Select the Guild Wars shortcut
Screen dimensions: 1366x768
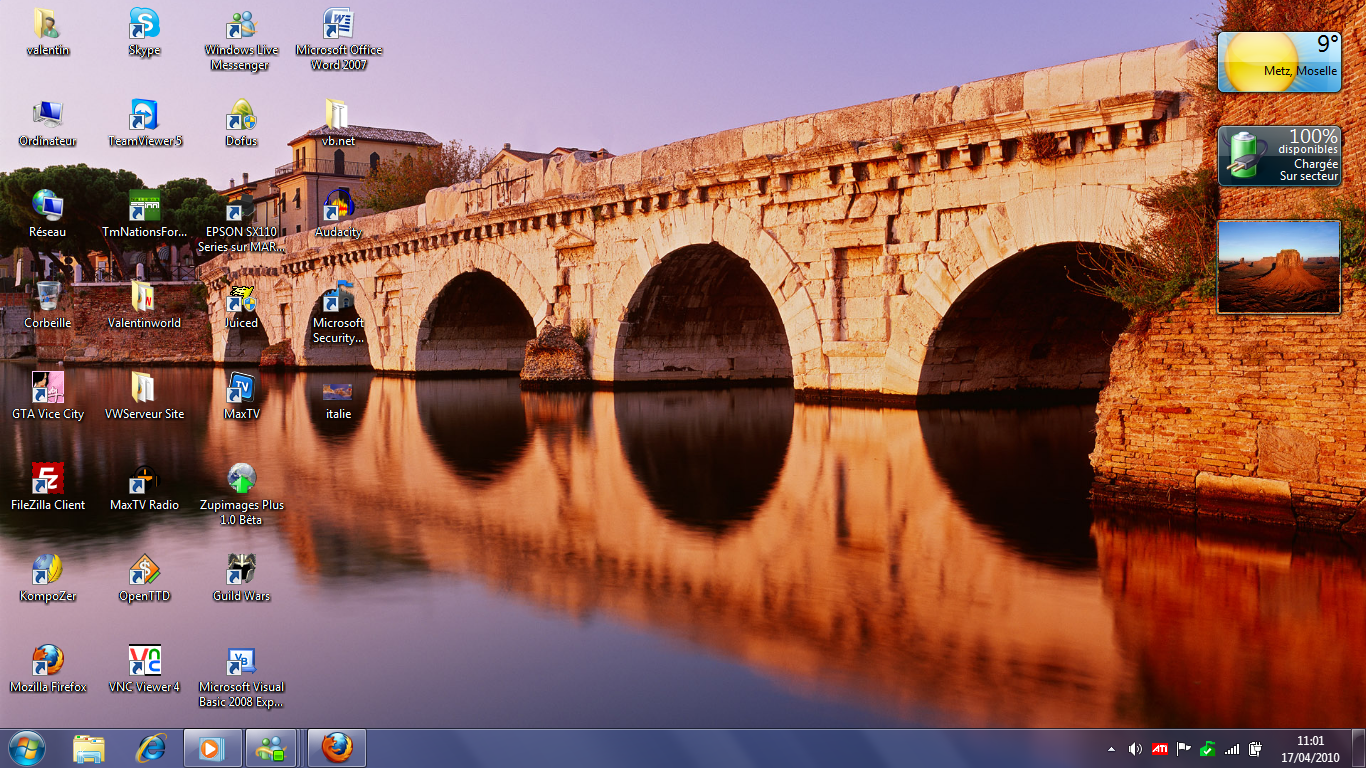click(x=241, y=578)
